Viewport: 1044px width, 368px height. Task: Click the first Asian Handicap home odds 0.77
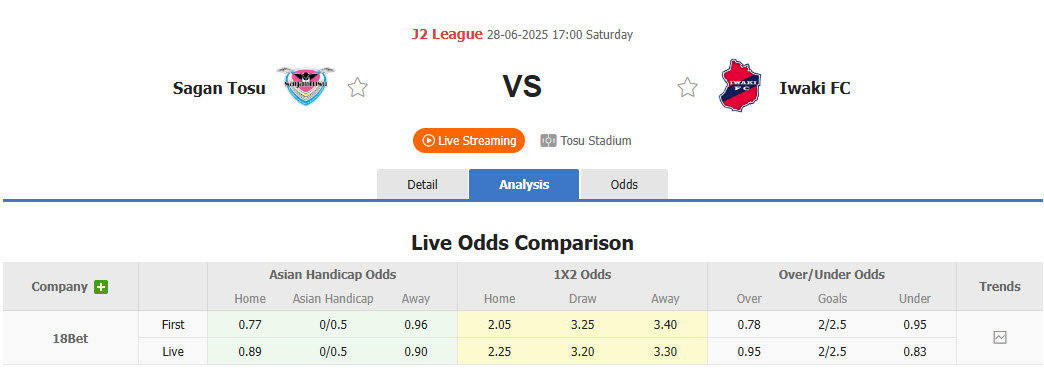click(250, 325)
